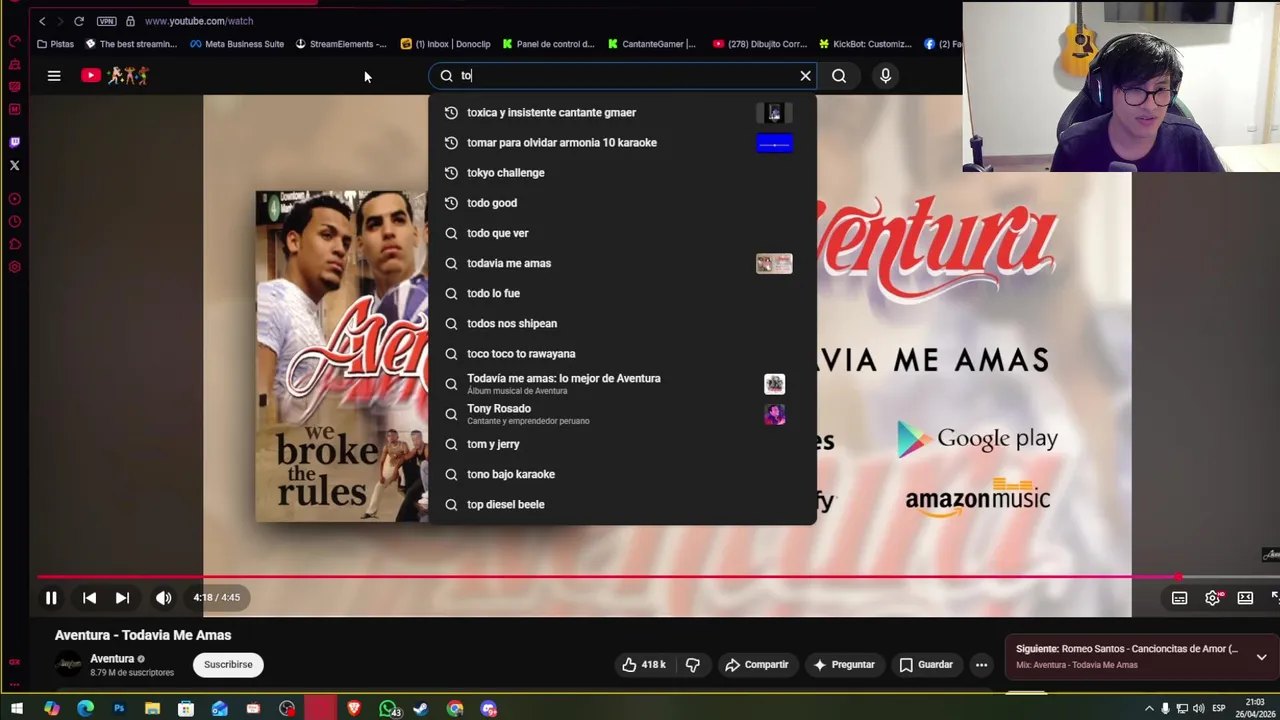
Task: Expand the Siguiente up-next panel chevron
Action: point(1261,658)
